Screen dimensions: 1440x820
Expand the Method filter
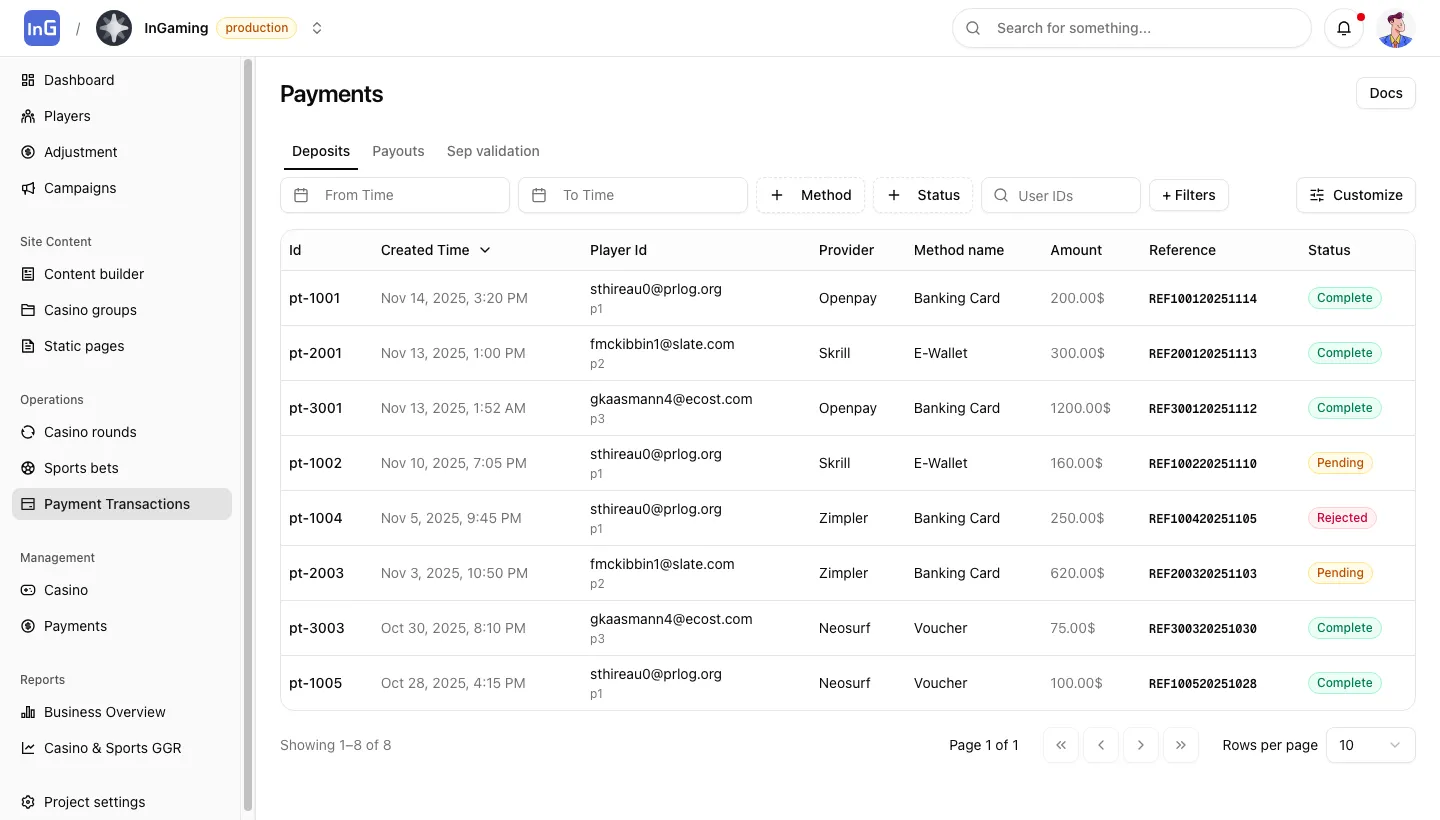[810, 195]
